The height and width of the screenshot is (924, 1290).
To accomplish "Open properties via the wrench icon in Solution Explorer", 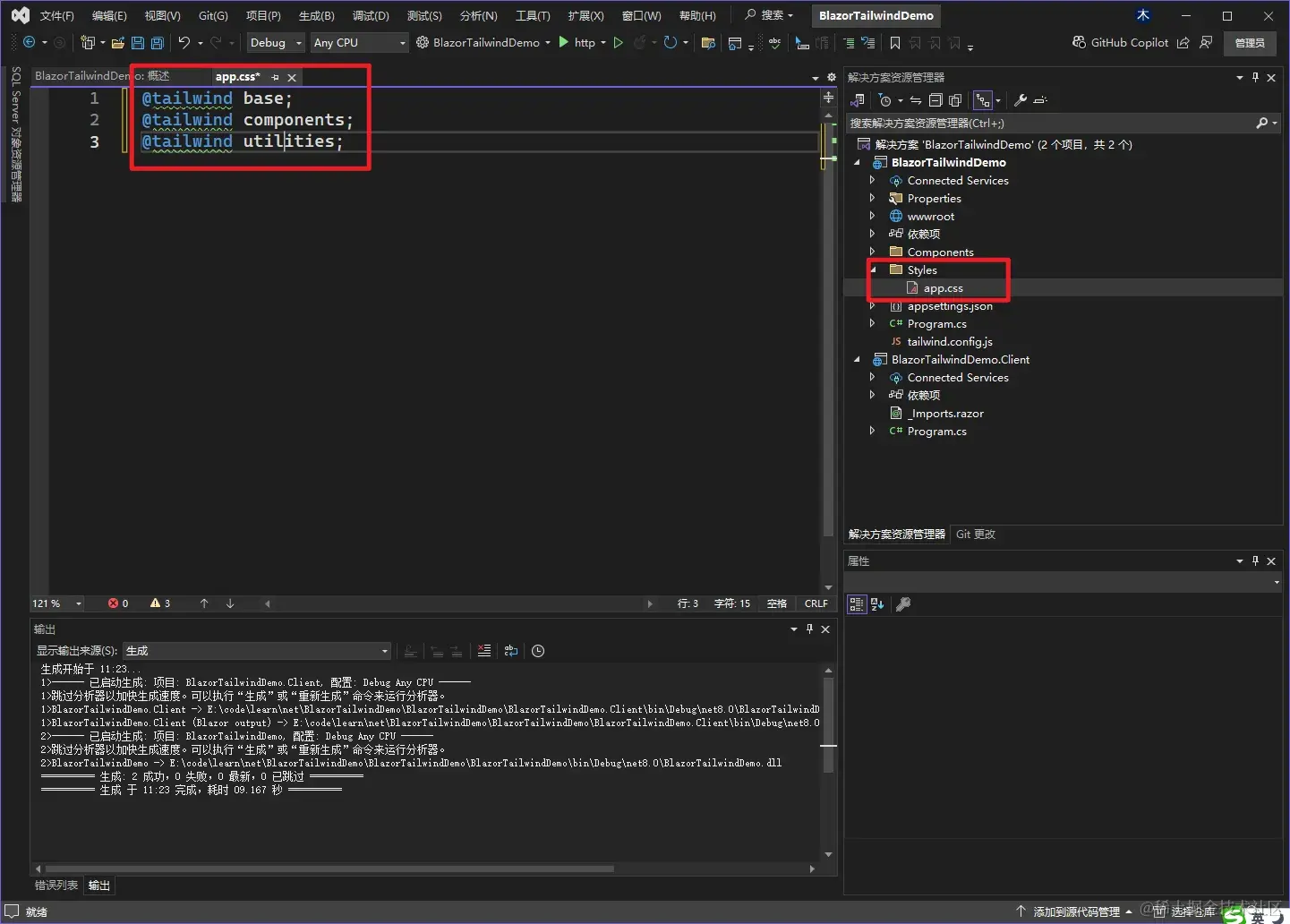I will [1020, 100].
